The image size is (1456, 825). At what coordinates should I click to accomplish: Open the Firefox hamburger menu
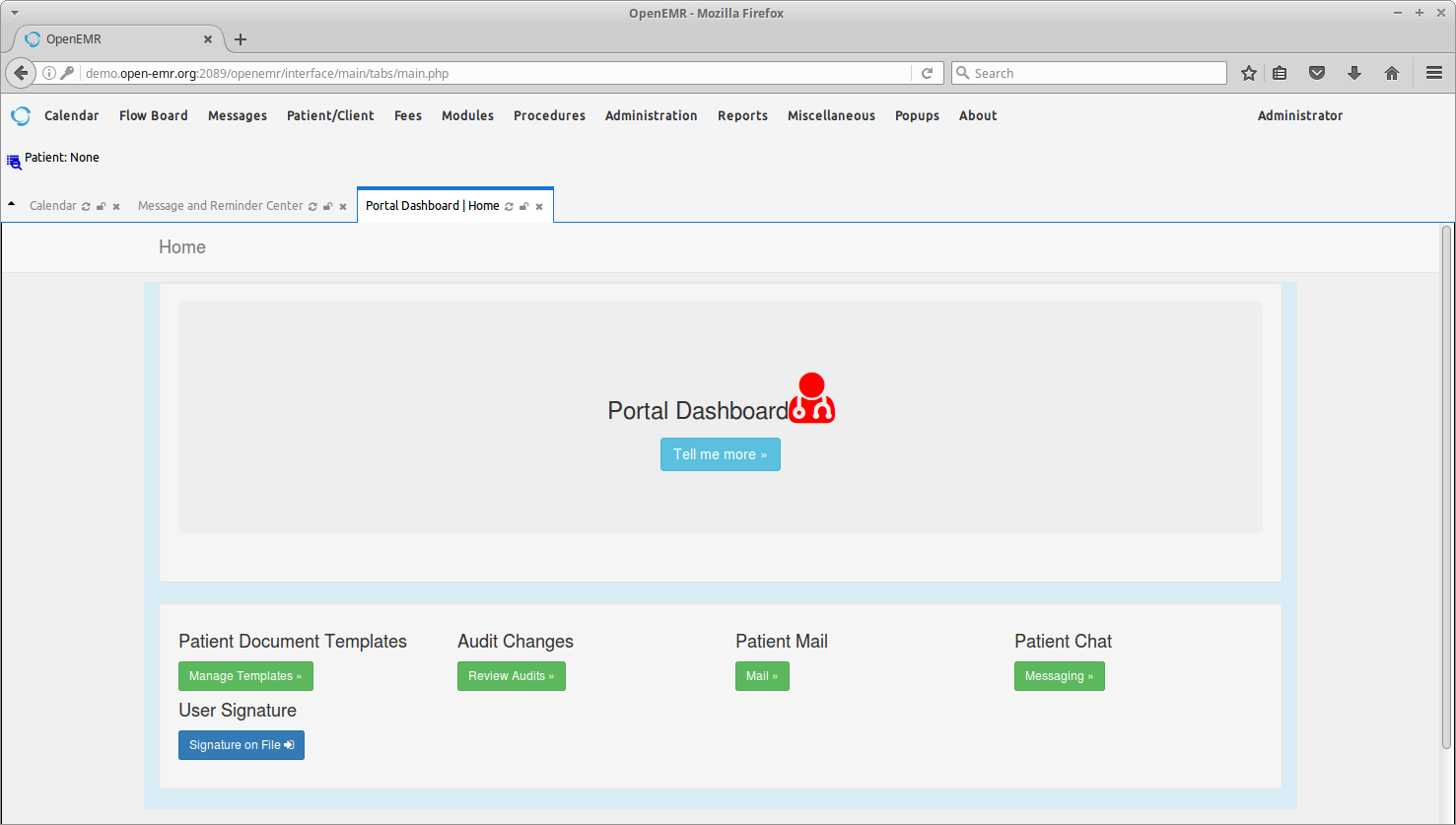tap(1434, 73)
